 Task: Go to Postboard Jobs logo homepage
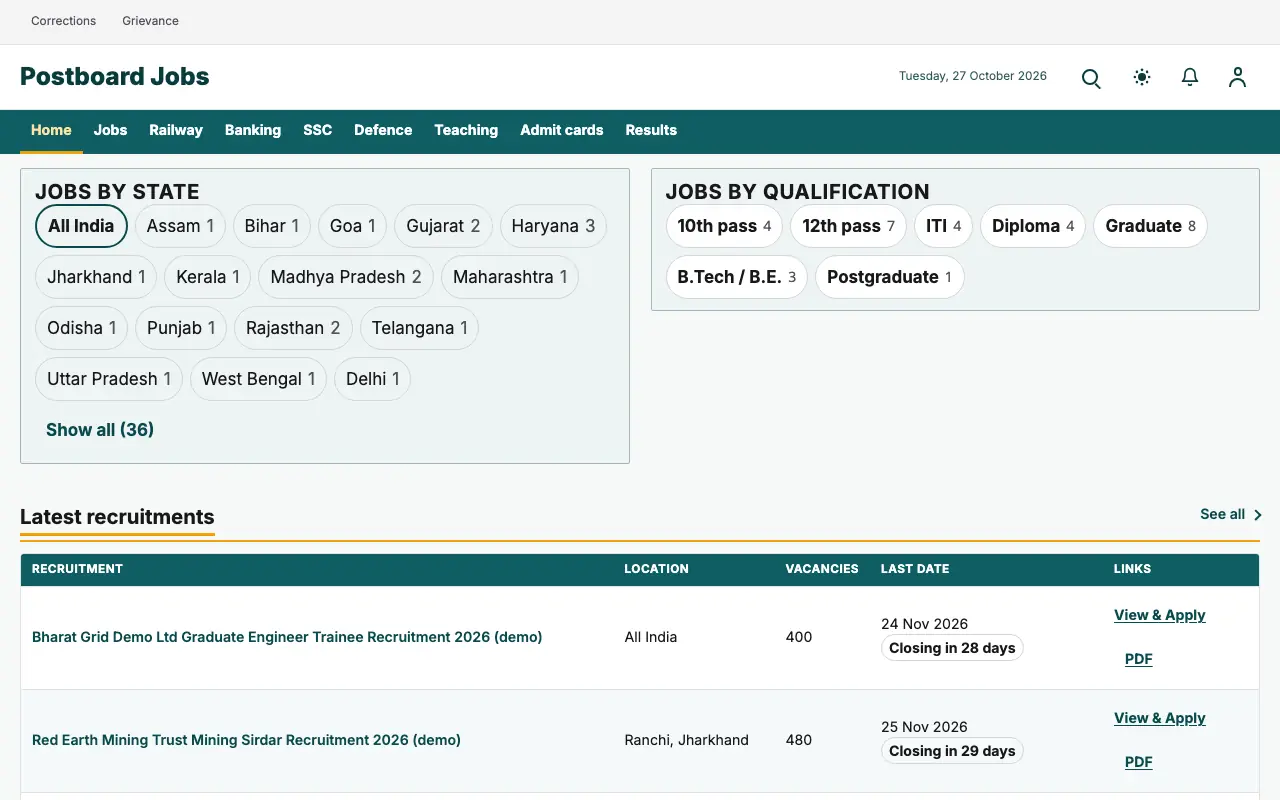[115, 77]
